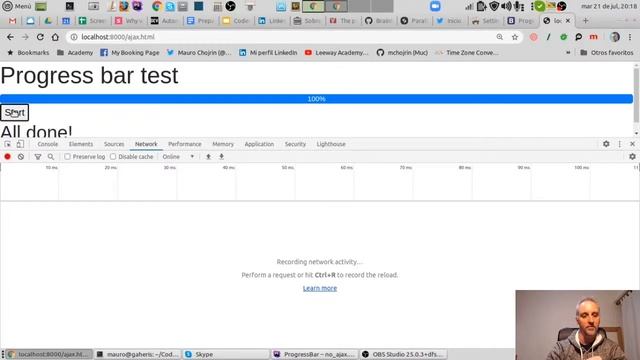Open the Memory tab in DevTools
Viewport: 640px width, 360px height.
tap(223, 144)
